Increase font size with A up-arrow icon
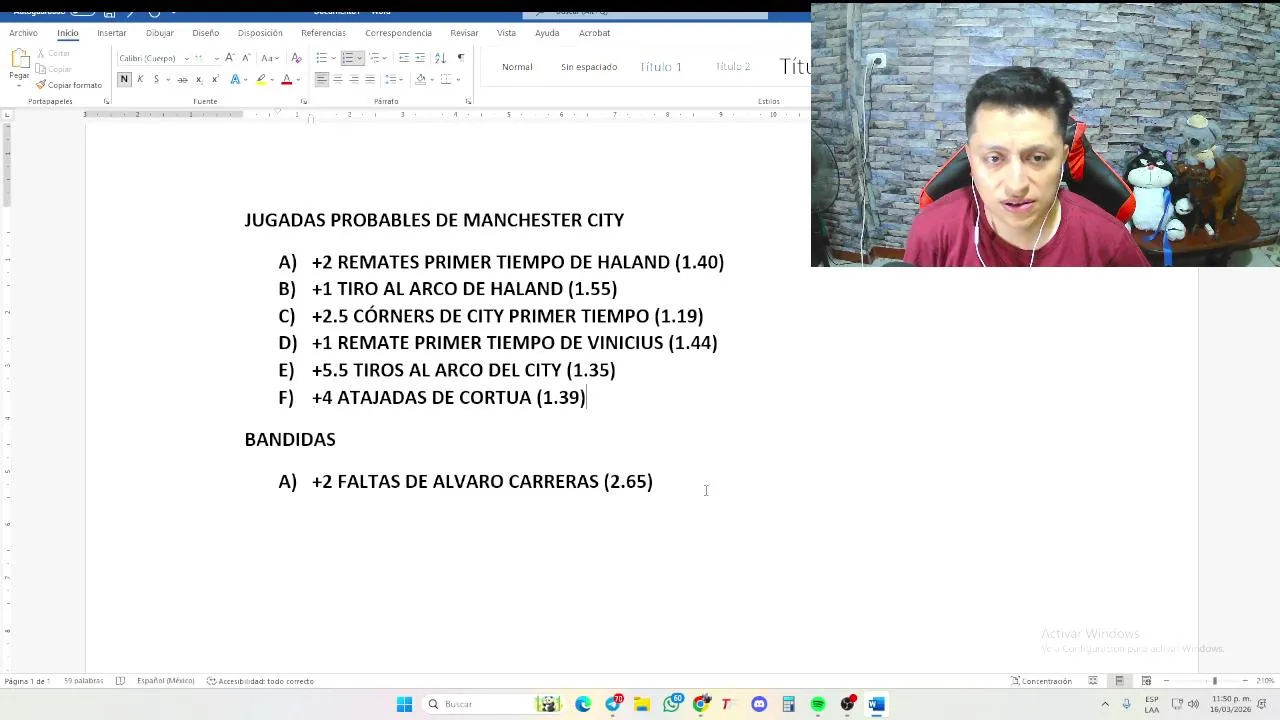This screenshot has width=1280, height=720. (230, 58)
